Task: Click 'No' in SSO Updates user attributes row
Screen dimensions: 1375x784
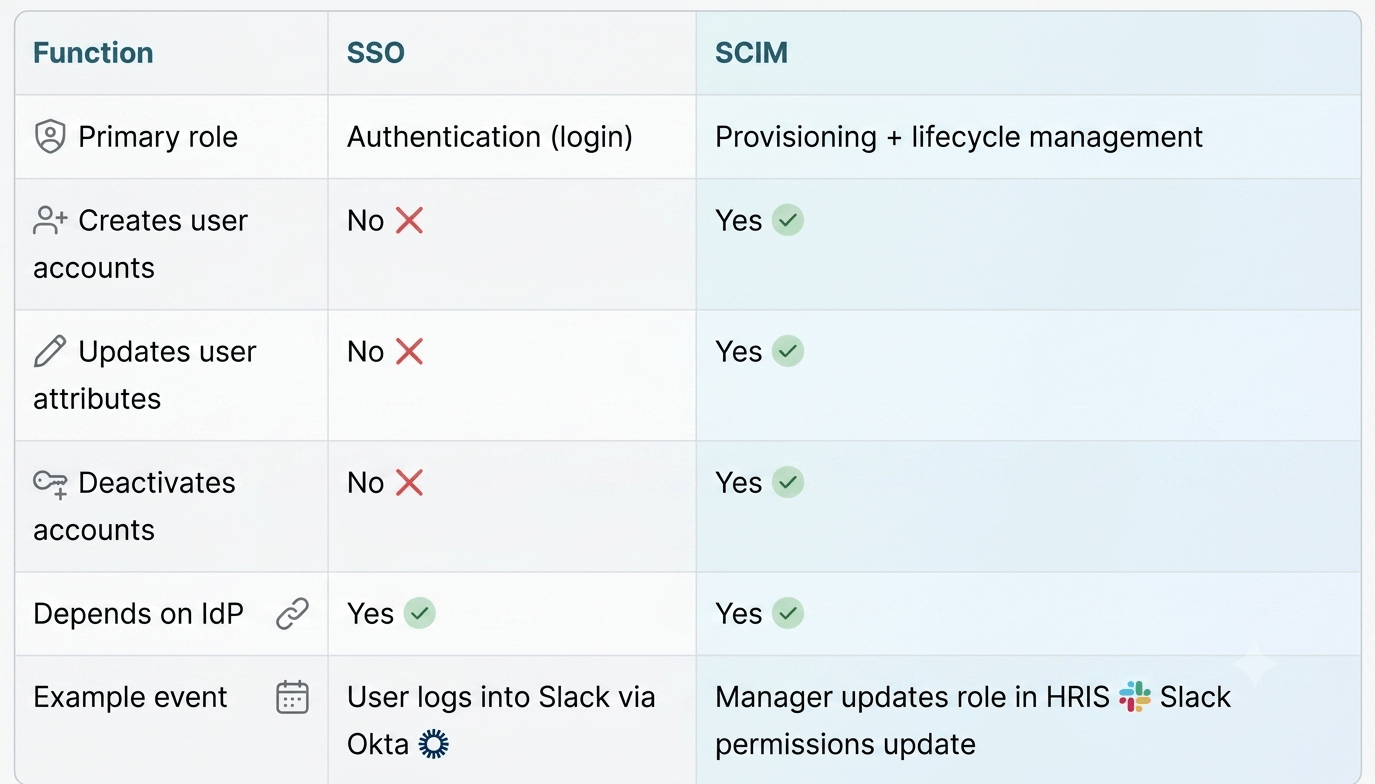Action: (x=365, y=351)
